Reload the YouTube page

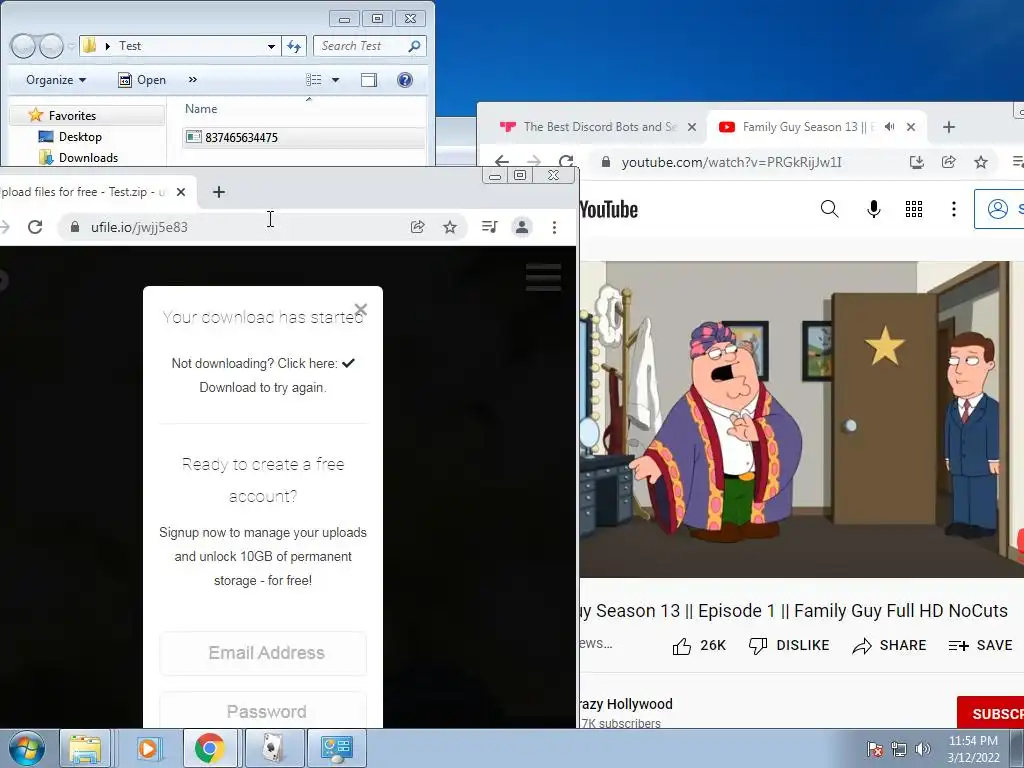(x=566, y=161)
